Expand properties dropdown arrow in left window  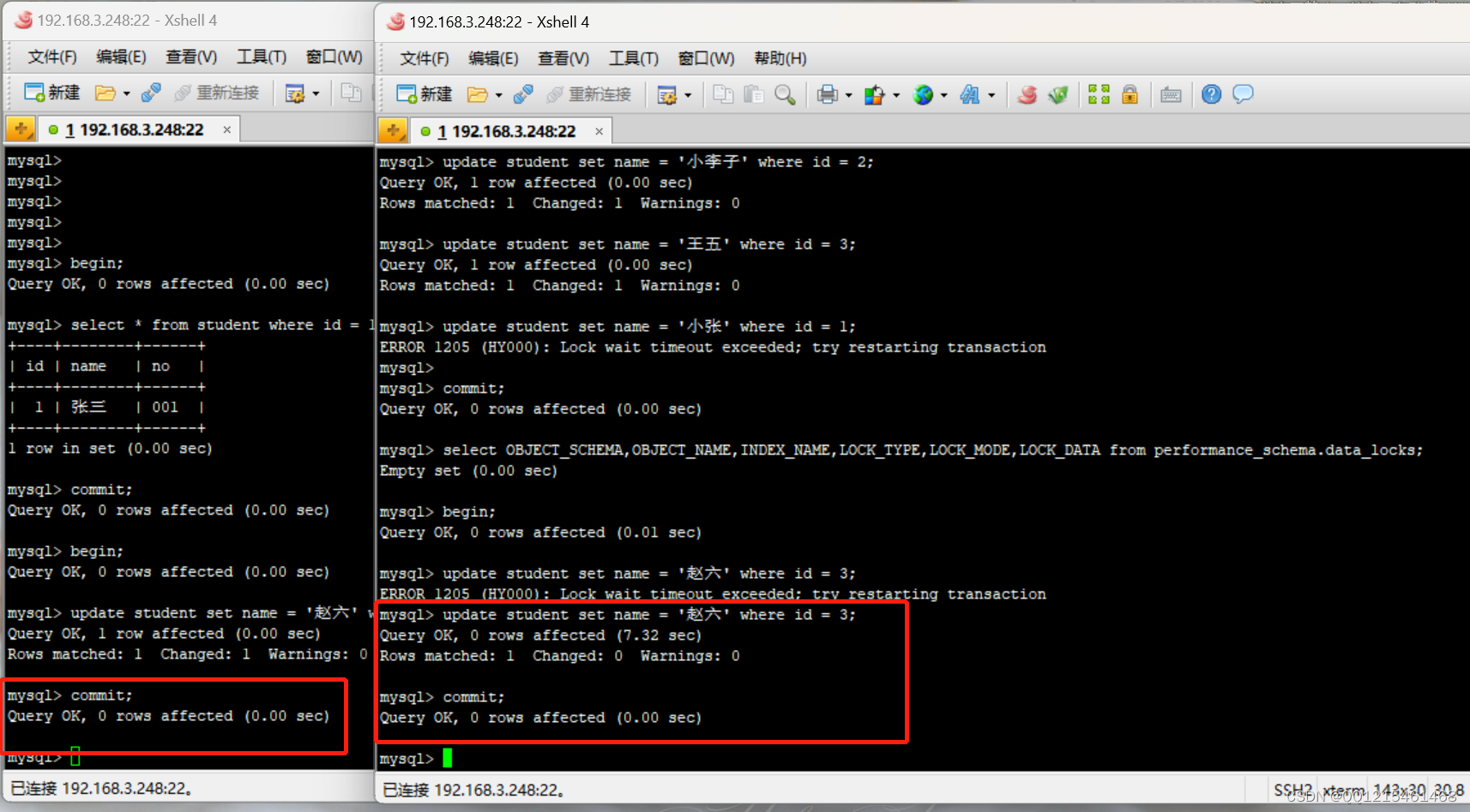[316, 93]
